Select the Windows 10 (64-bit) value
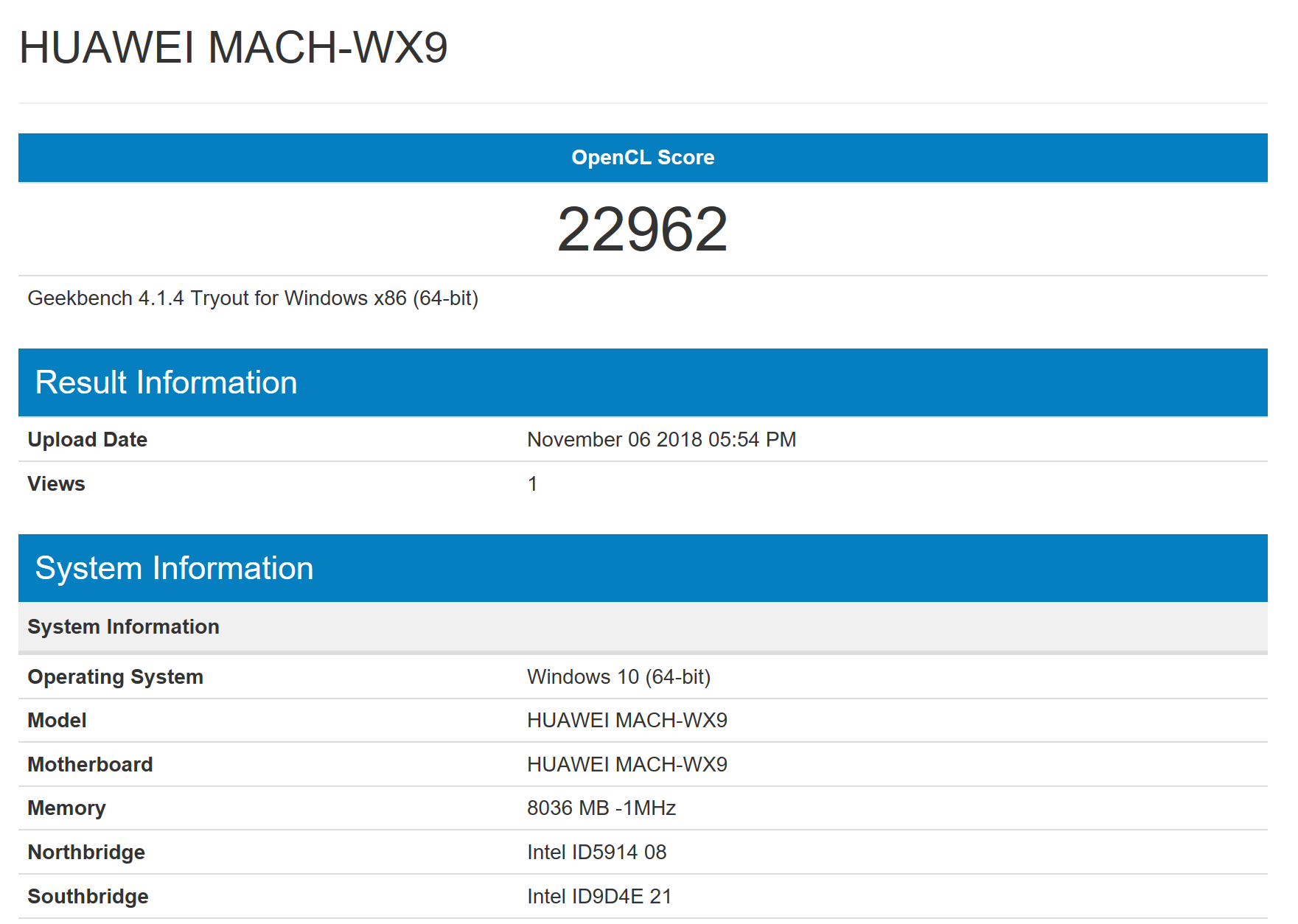 pyautogui.click(x=618, y=677)
